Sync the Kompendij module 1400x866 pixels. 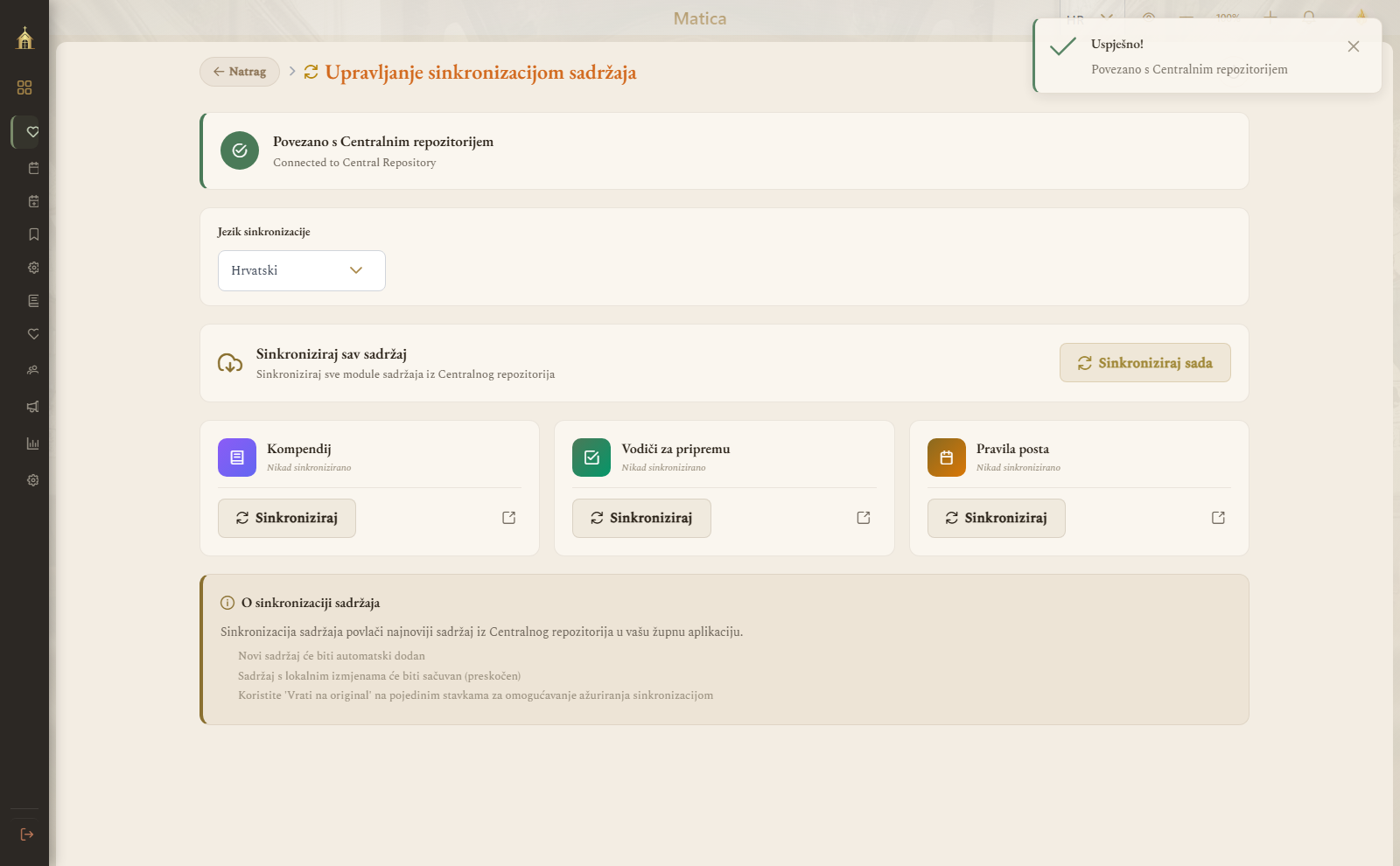[287, 518]
